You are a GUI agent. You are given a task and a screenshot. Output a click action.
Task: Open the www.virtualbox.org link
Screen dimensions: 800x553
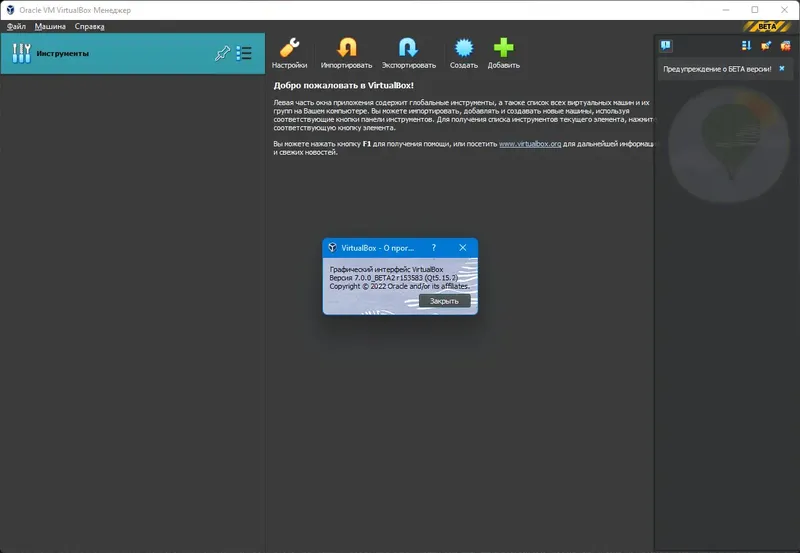pyautogui.click(x=530, y=144)
